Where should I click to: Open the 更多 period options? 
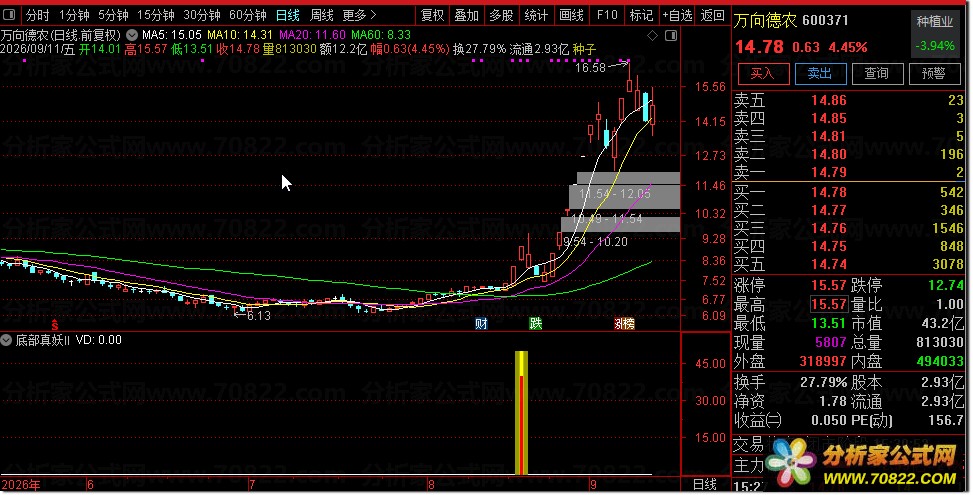tap(359, 15)
